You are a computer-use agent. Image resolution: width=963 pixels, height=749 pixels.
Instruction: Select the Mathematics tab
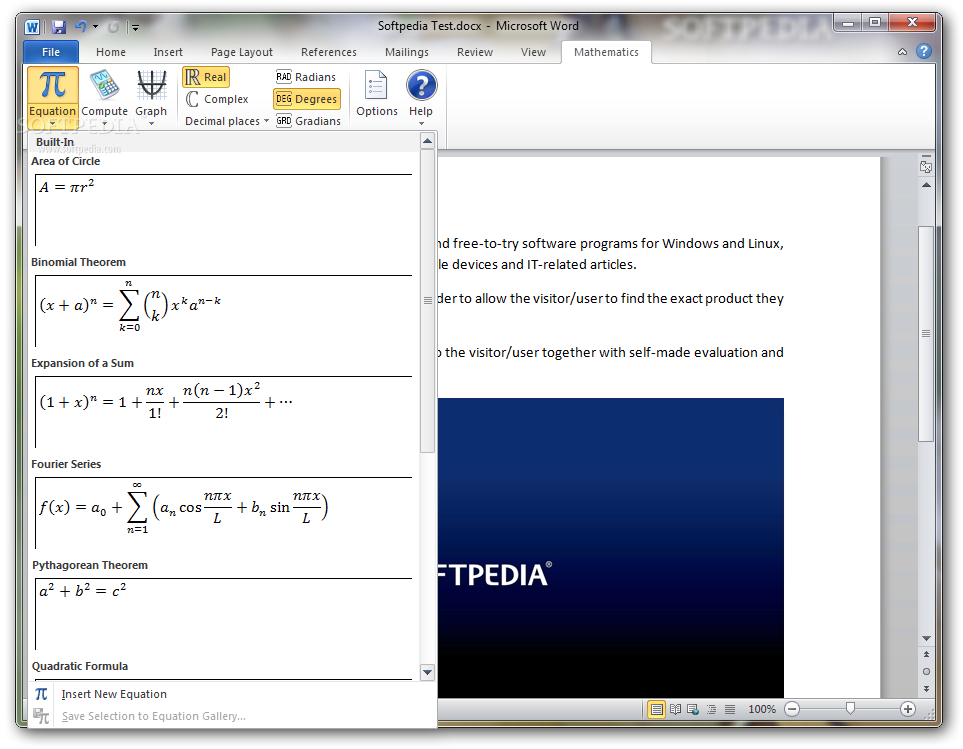[x=606, y=52]
